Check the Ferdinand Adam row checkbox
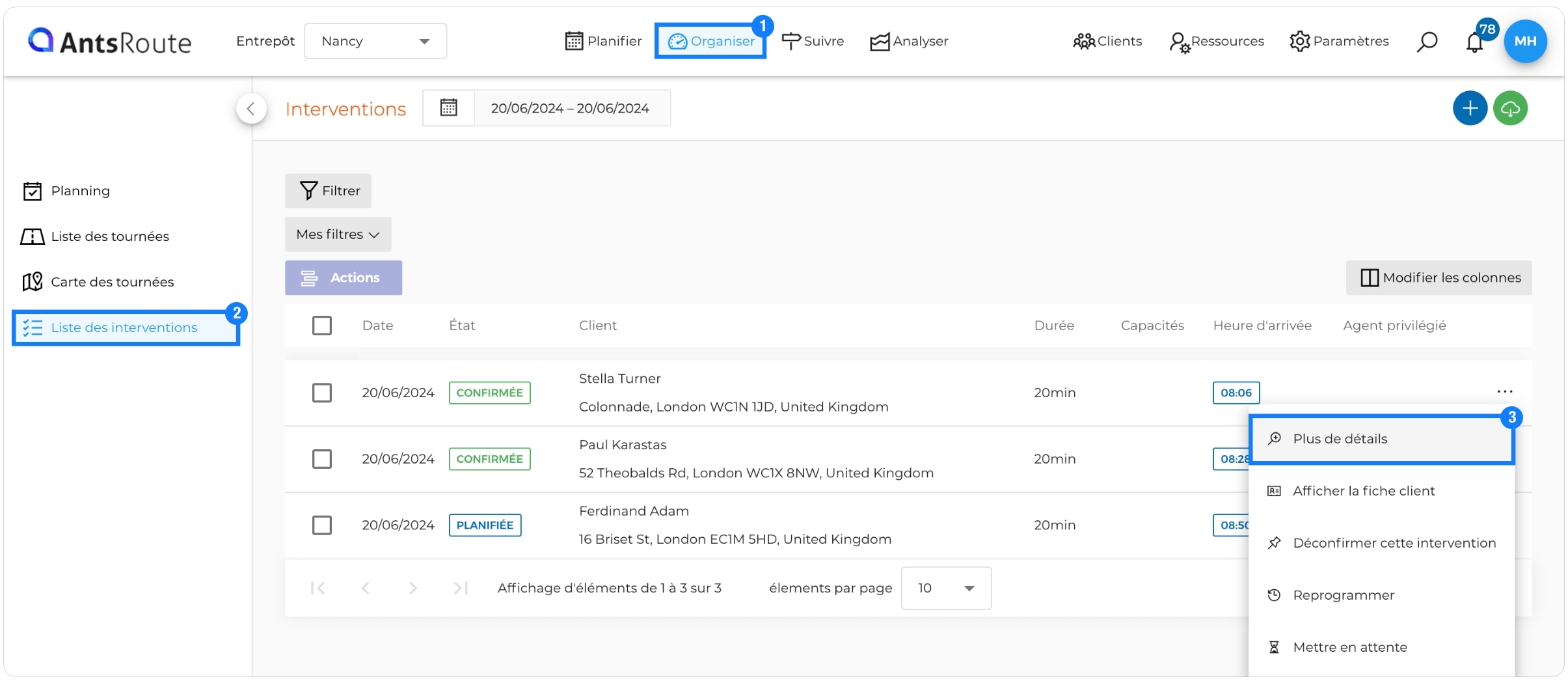 322,525
